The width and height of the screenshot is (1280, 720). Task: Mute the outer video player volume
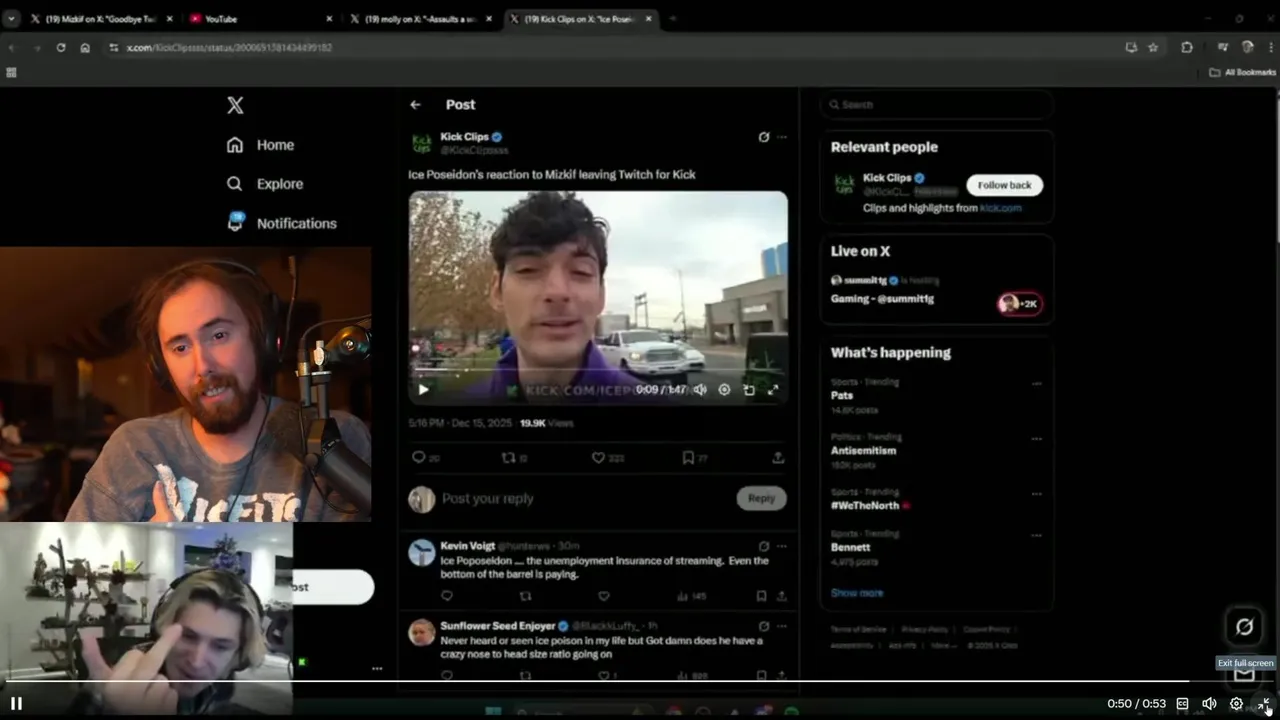point(1209,704)
